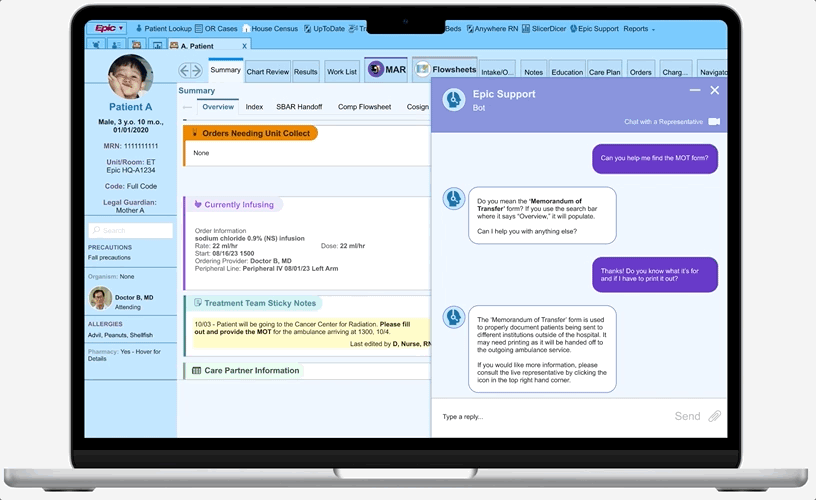Click the paperclip attachment icon in chat

click(715, 416)
